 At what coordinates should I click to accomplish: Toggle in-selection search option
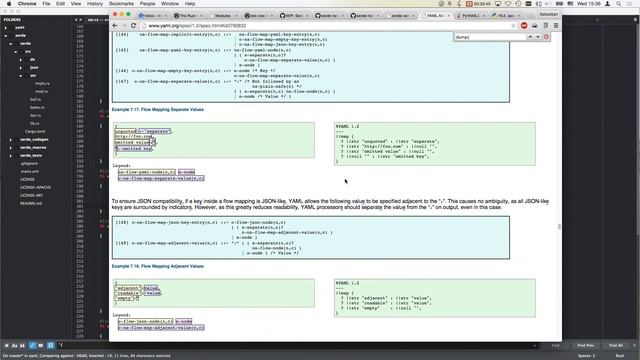(40, 345)
